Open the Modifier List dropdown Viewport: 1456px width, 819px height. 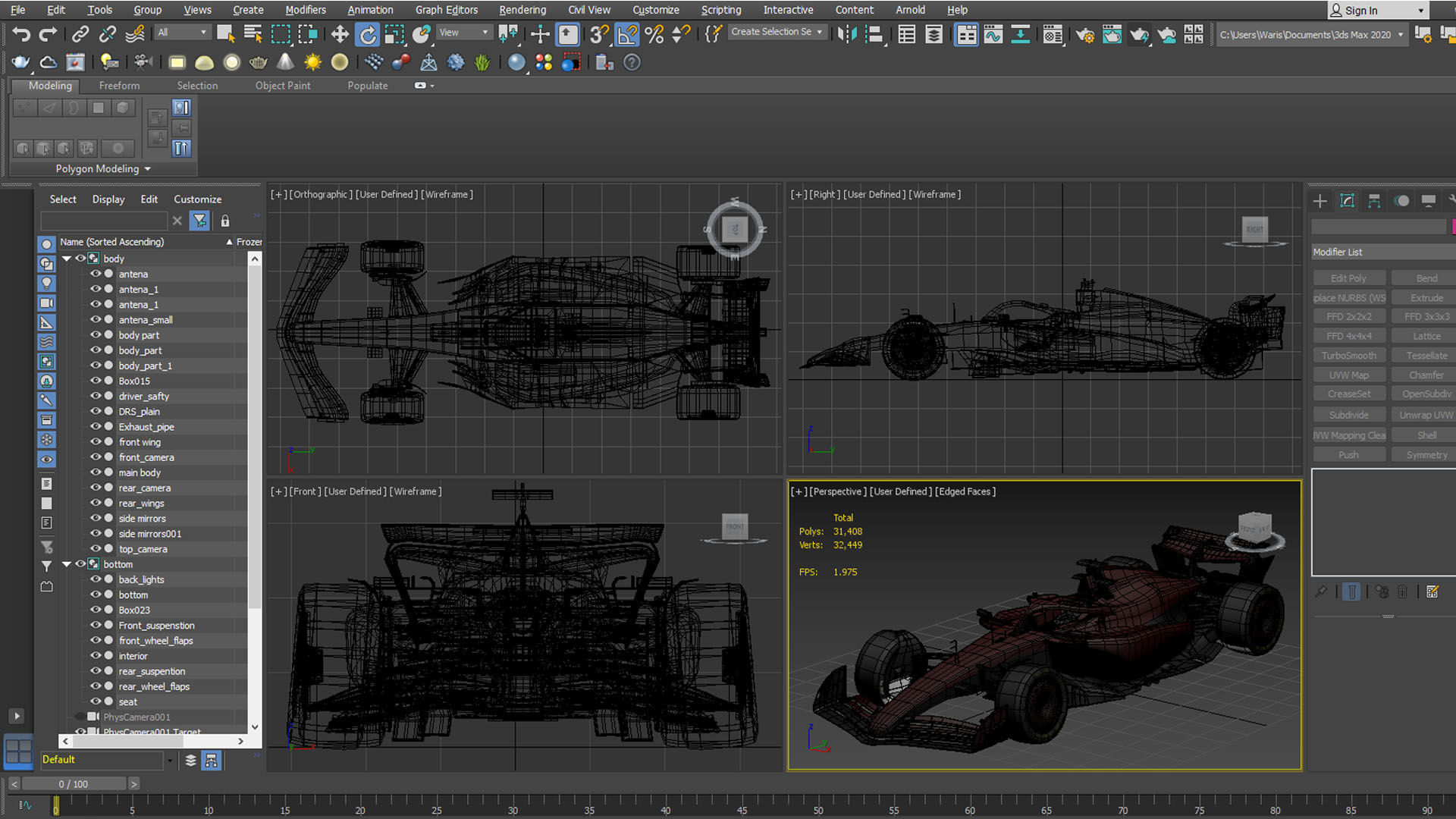point(1383,253)
